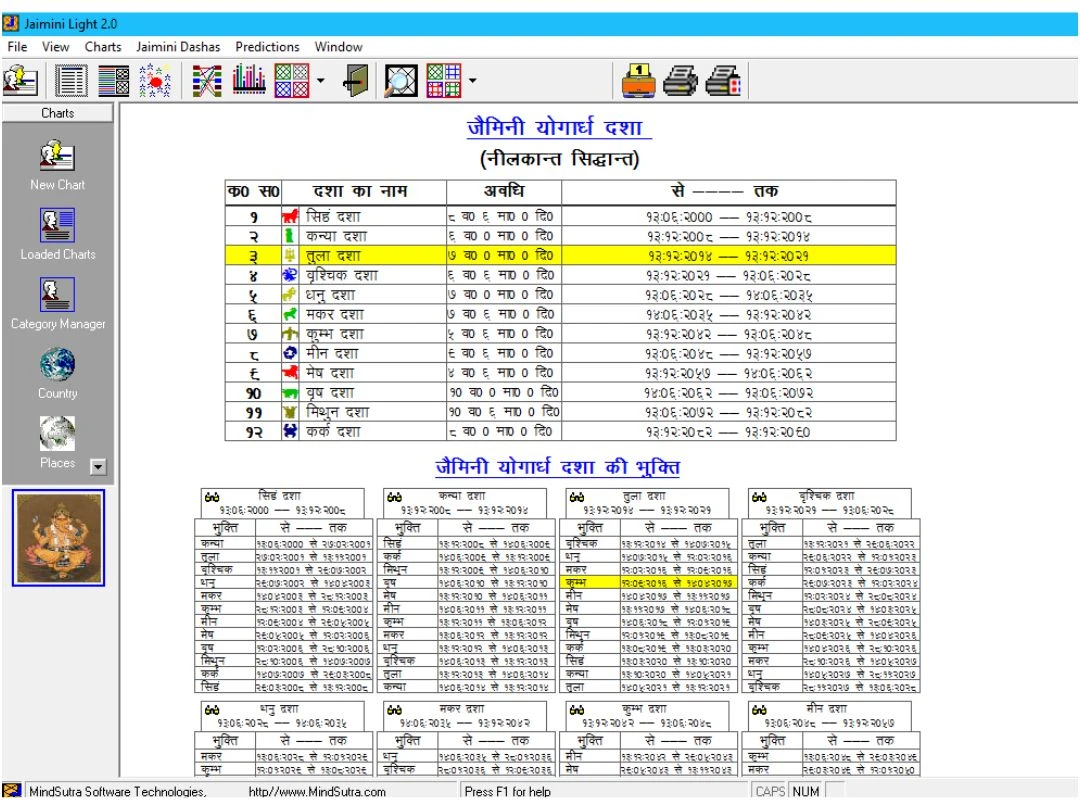Select the highlighted तुला दशा row name
Viewport: 1080px width, 810px height.
(333, 256)
